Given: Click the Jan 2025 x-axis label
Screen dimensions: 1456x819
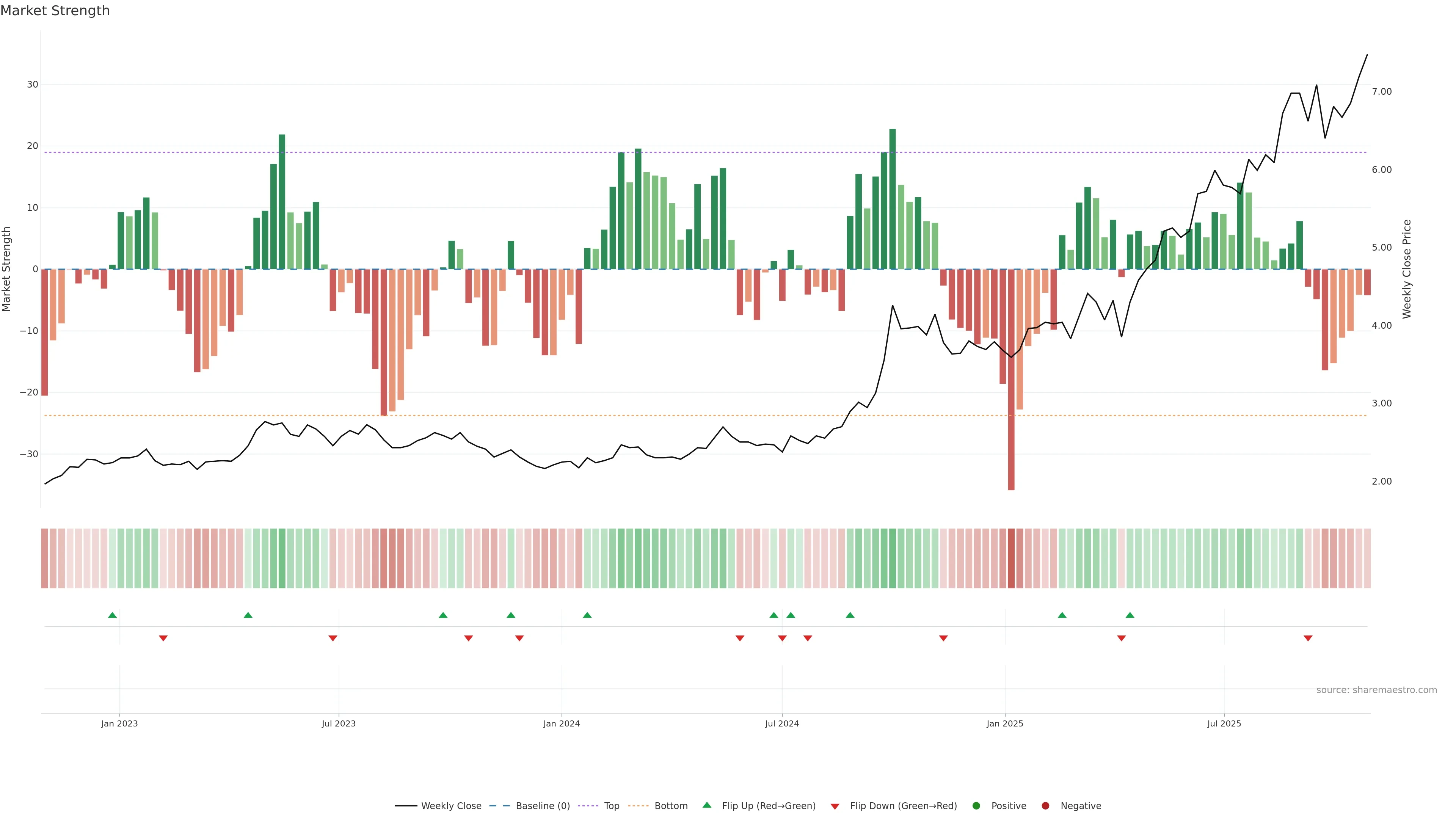Looking at the screenshot, I should point(1005,723).
